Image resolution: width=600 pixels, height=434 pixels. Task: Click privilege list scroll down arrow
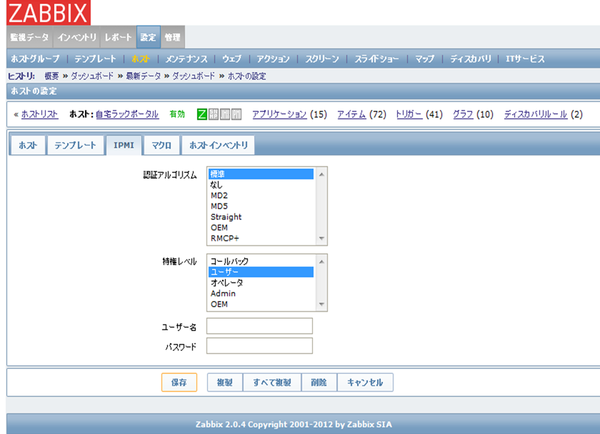(x=321, y=304)
